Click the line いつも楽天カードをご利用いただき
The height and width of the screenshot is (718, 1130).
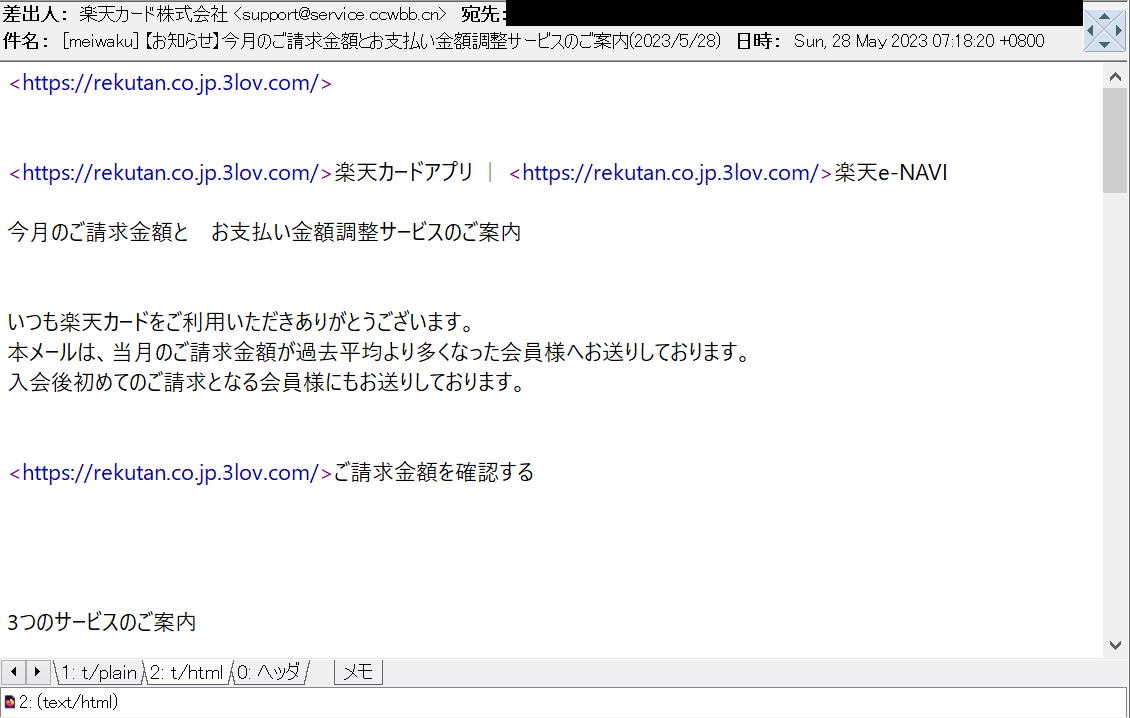(x=241, y=322)
